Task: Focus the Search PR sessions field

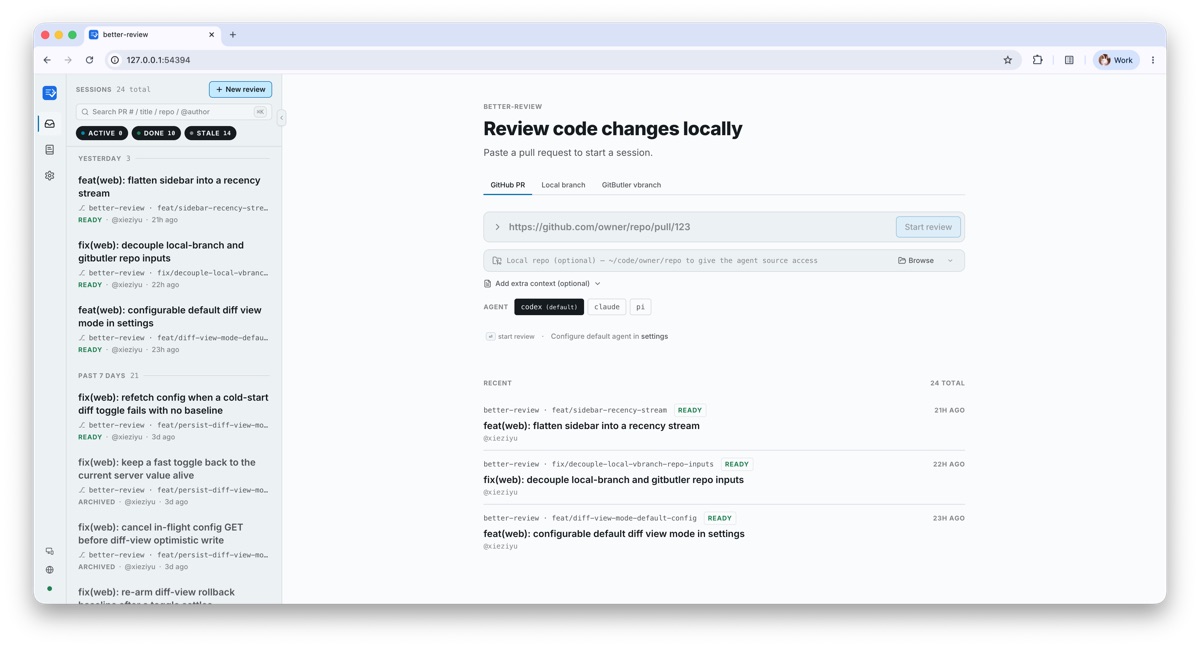Action: 173,112
